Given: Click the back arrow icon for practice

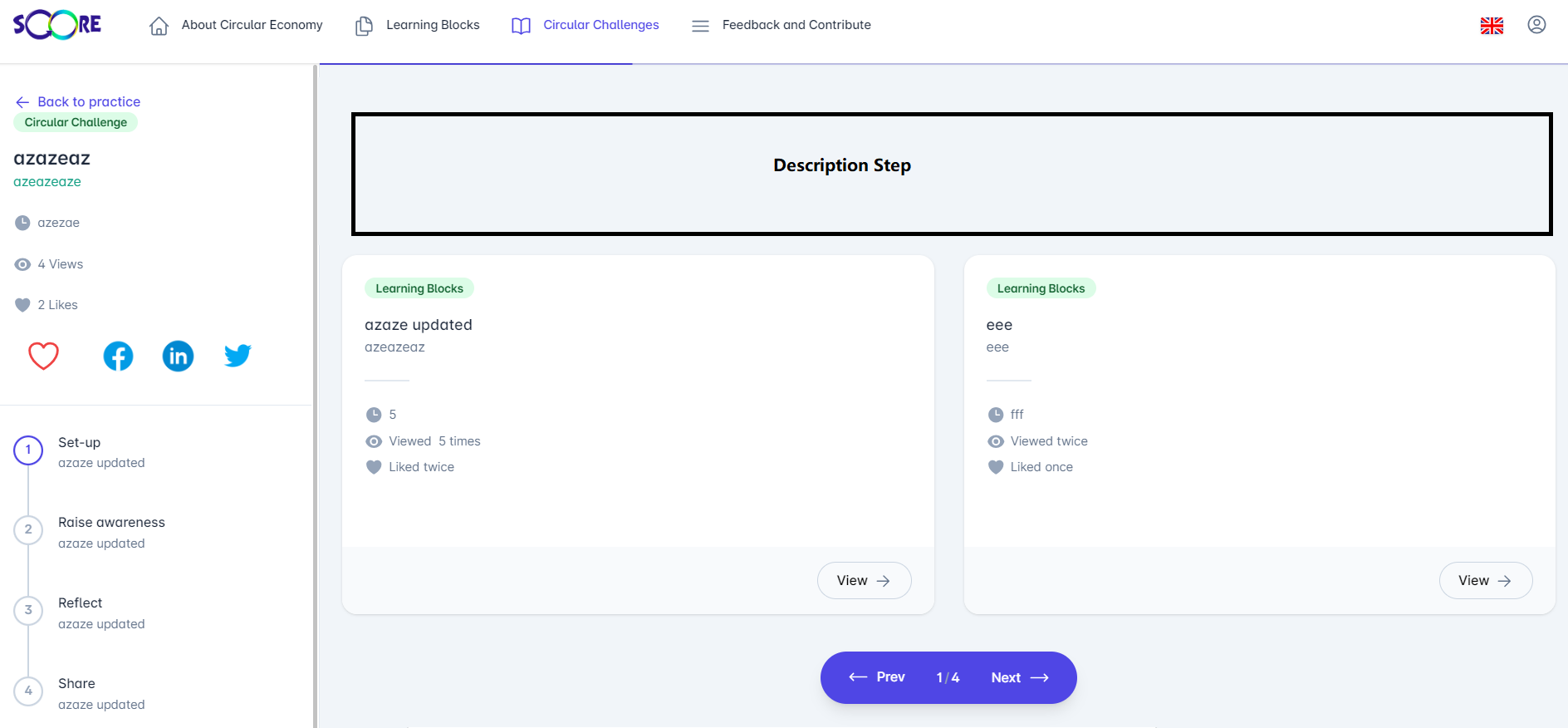Looking at the screenshot, I should (x=22, y=102).
